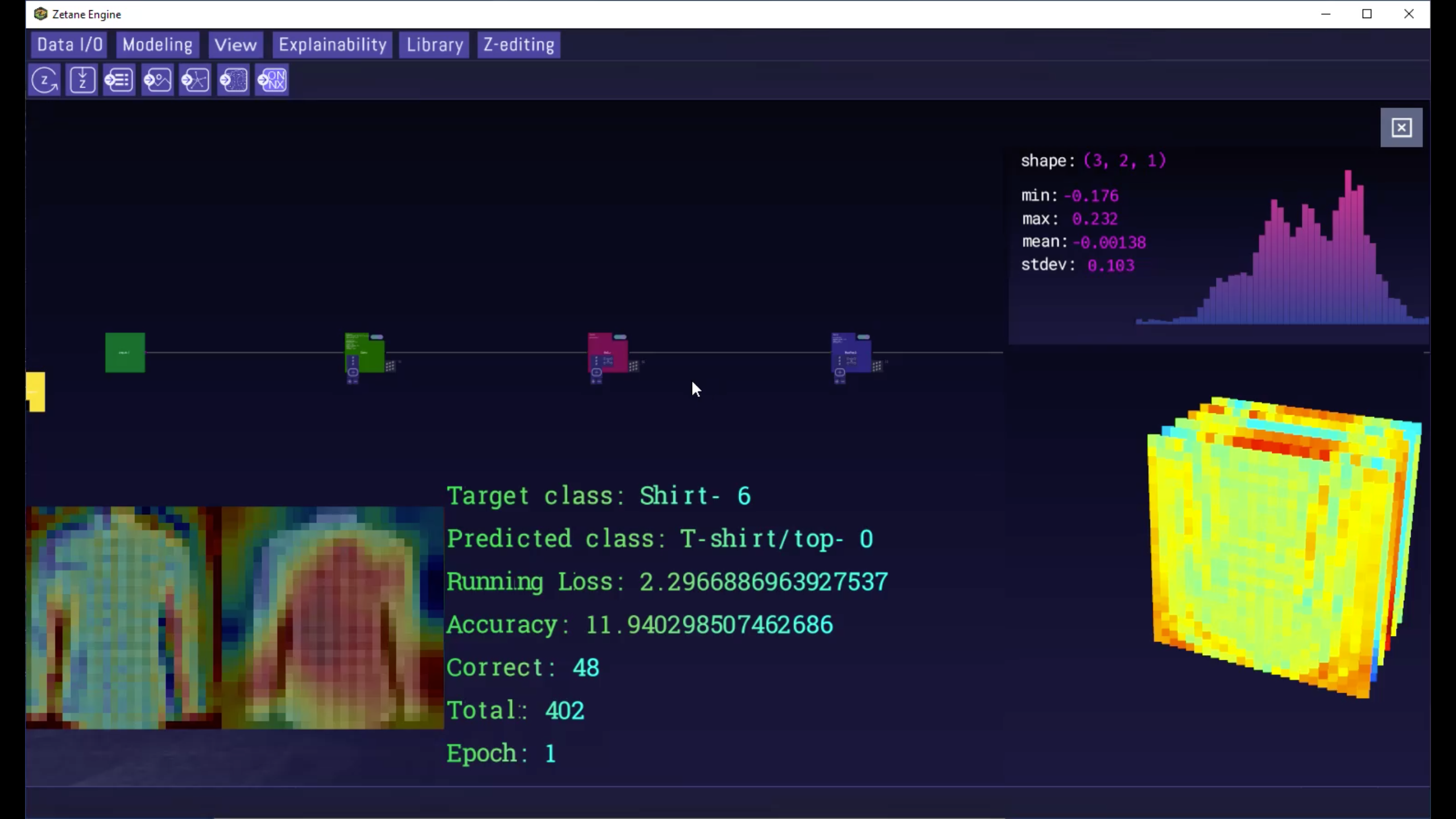Click the 'Predicted class: T-shirt/top- 0' text
Viewport: 1456px width, 819px height.
(x=660, y=539)
